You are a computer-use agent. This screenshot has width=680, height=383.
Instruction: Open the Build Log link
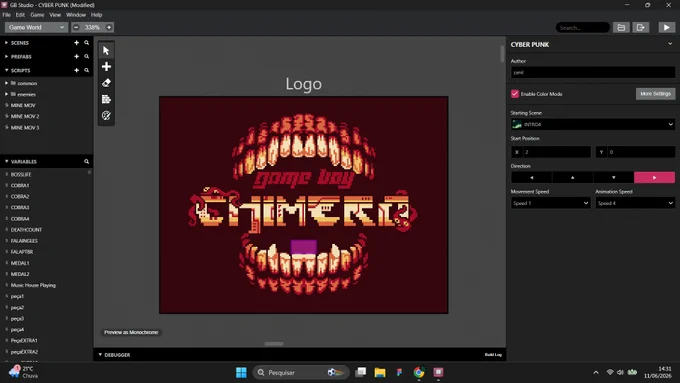493,355
